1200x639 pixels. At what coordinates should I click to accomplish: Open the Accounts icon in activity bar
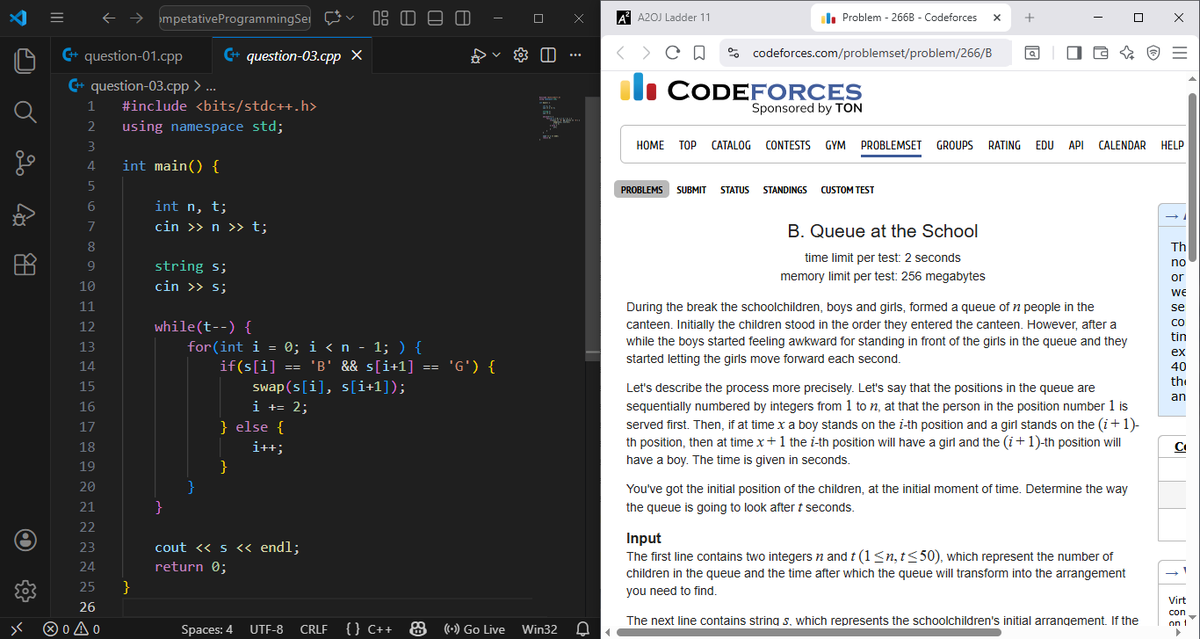23,538
